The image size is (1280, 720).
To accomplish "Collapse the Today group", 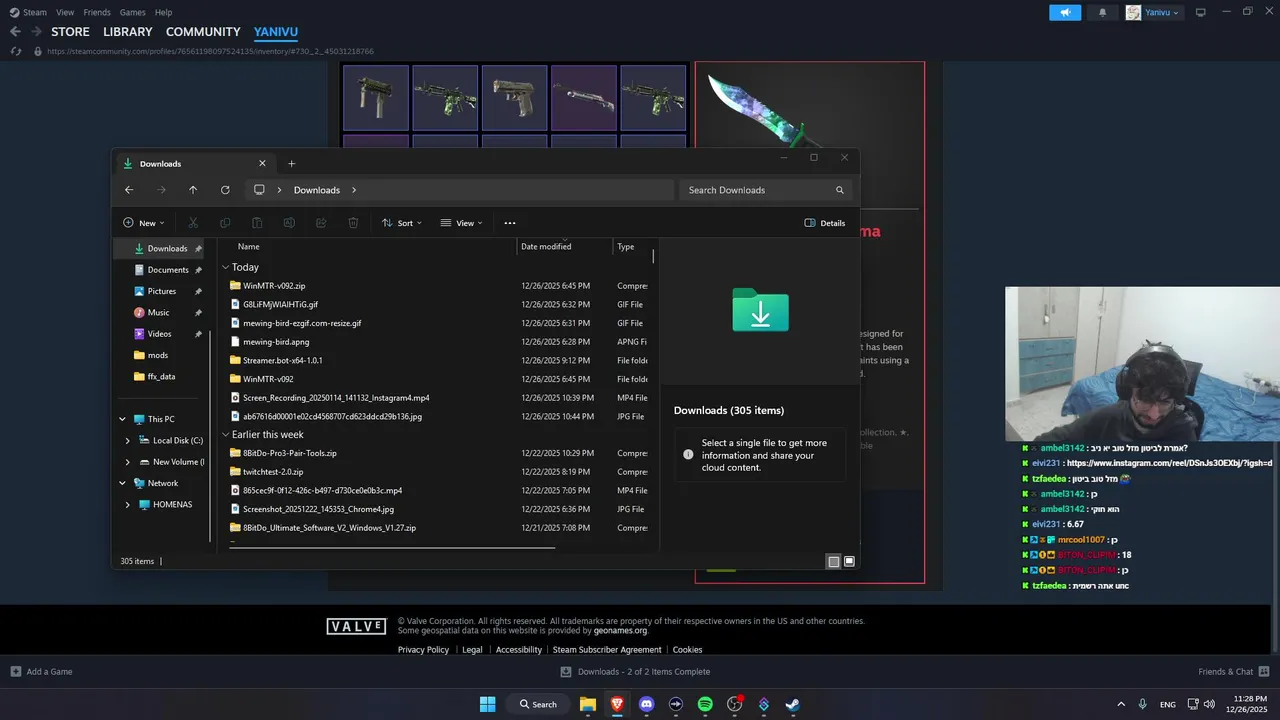I will [226, 268].
